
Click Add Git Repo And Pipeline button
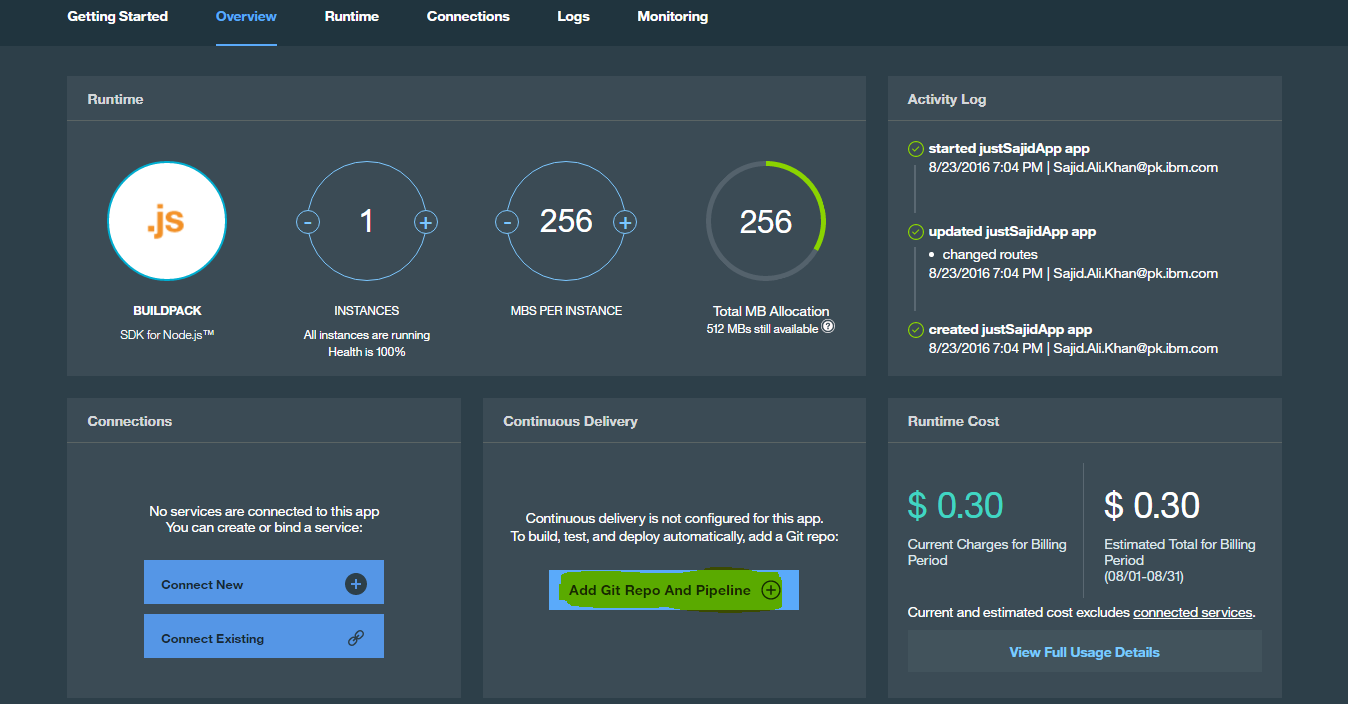pos(674,590)
